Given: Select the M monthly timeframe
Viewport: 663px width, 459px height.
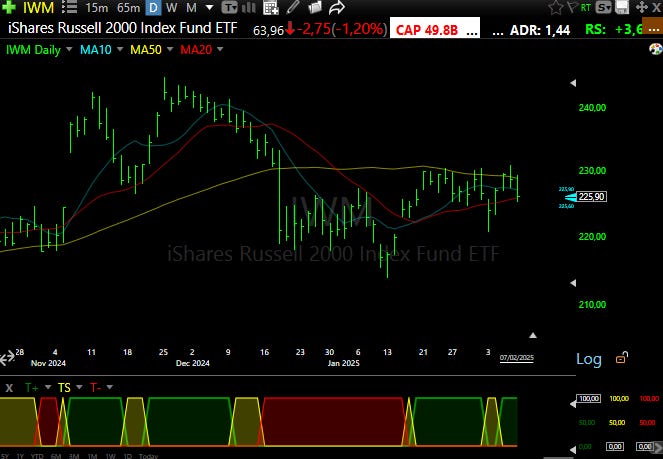Looking at the screenshot, I should pyautogui.click(x=191, y=7).
